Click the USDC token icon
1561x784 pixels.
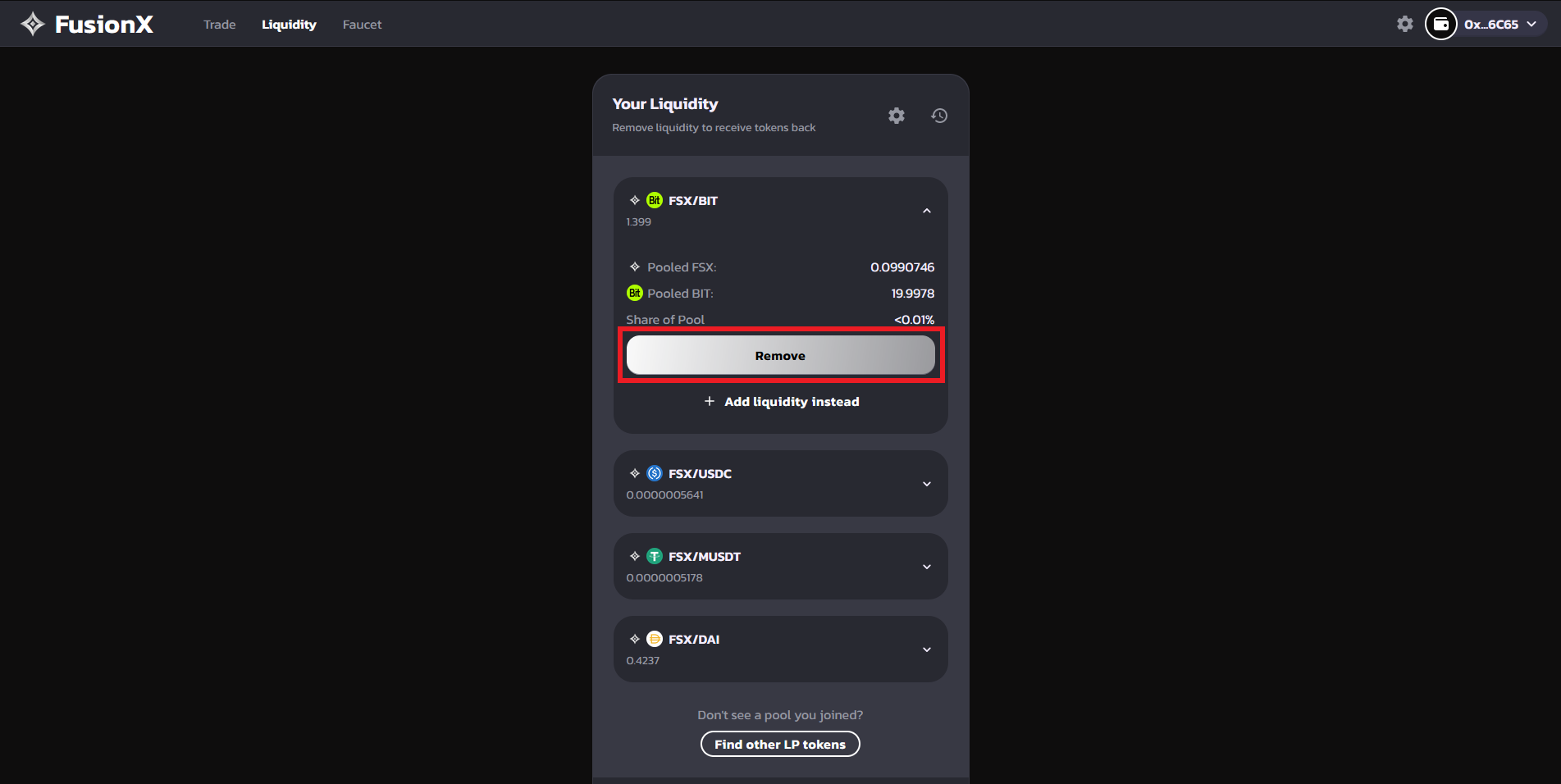pyautogui.click(x=655, y=473)
